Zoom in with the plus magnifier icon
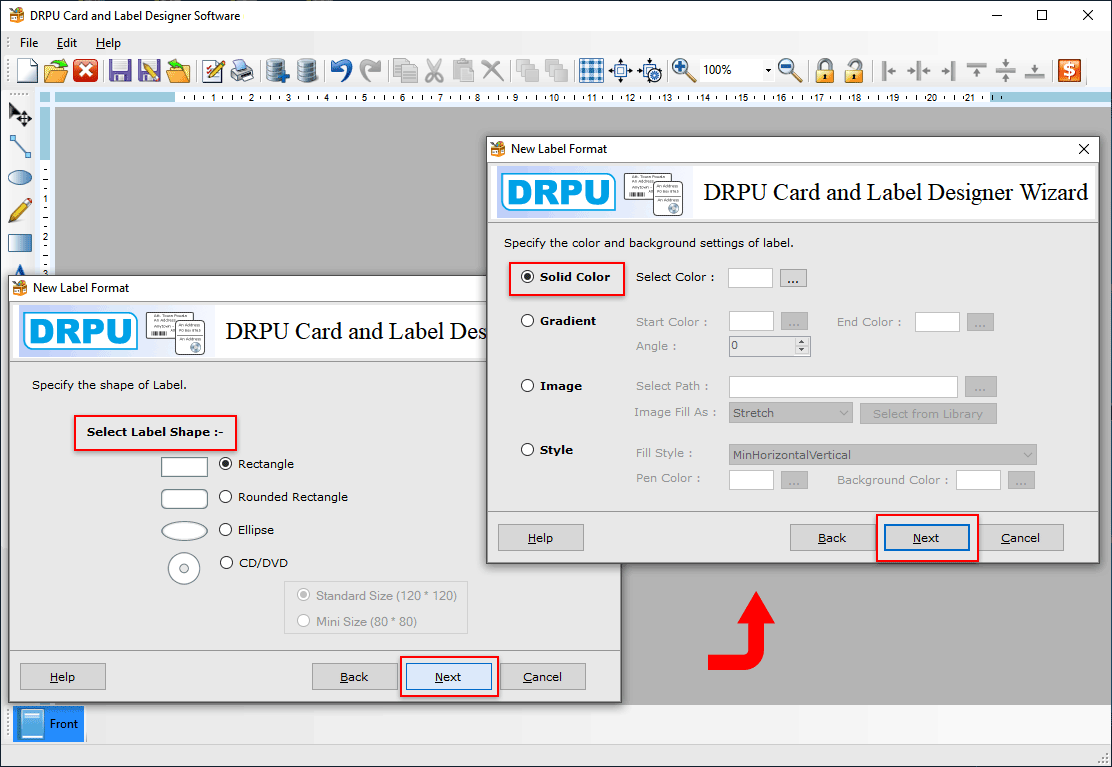1112x767 pixels. point(684,70)
